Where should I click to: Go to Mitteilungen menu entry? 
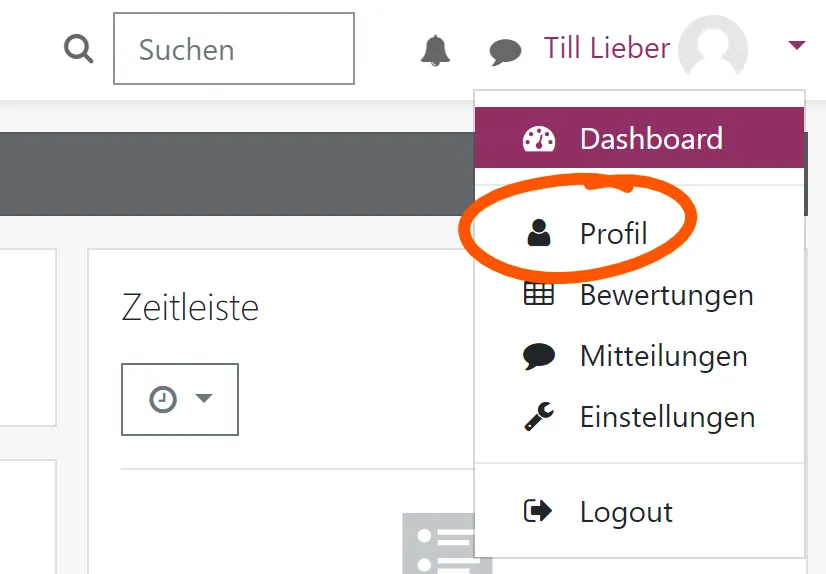[x=663, y=356]
